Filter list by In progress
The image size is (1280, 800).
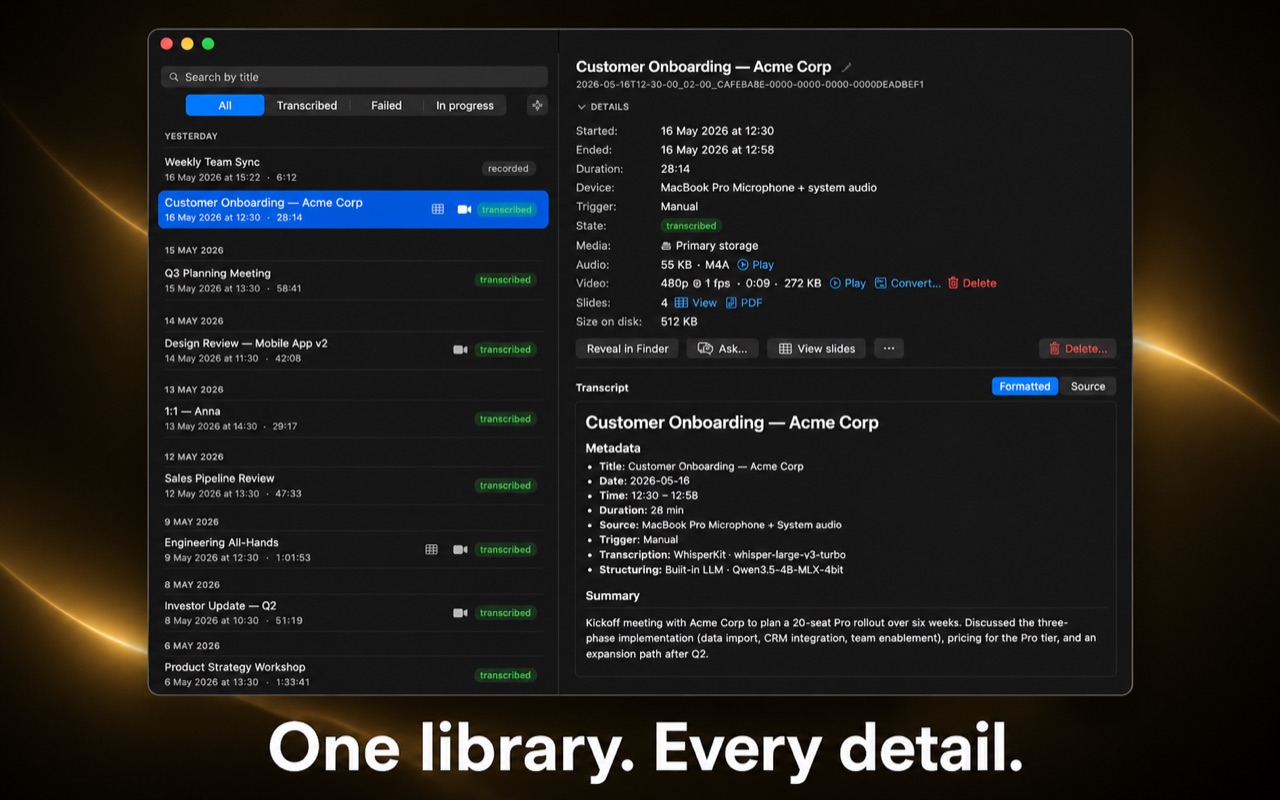tap(465, 105)
